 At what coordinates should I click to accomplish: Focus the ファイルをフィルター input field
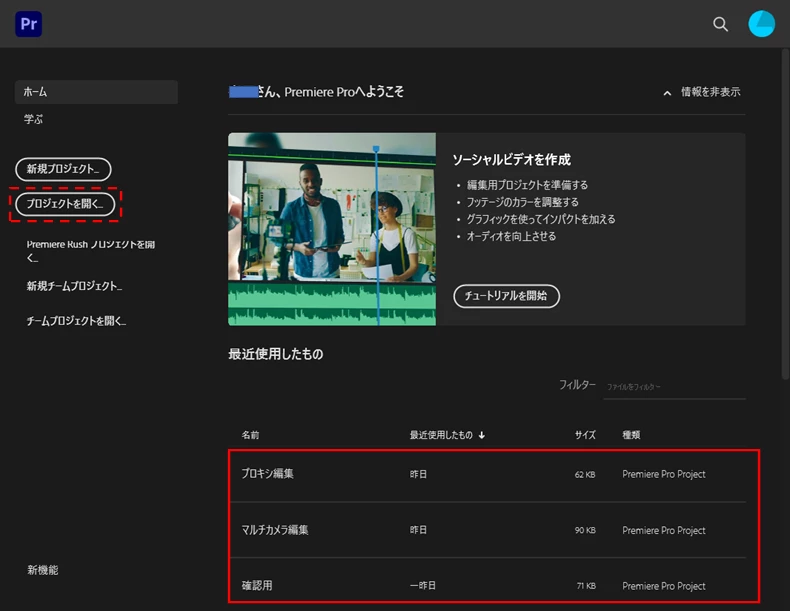pos(675,387)
